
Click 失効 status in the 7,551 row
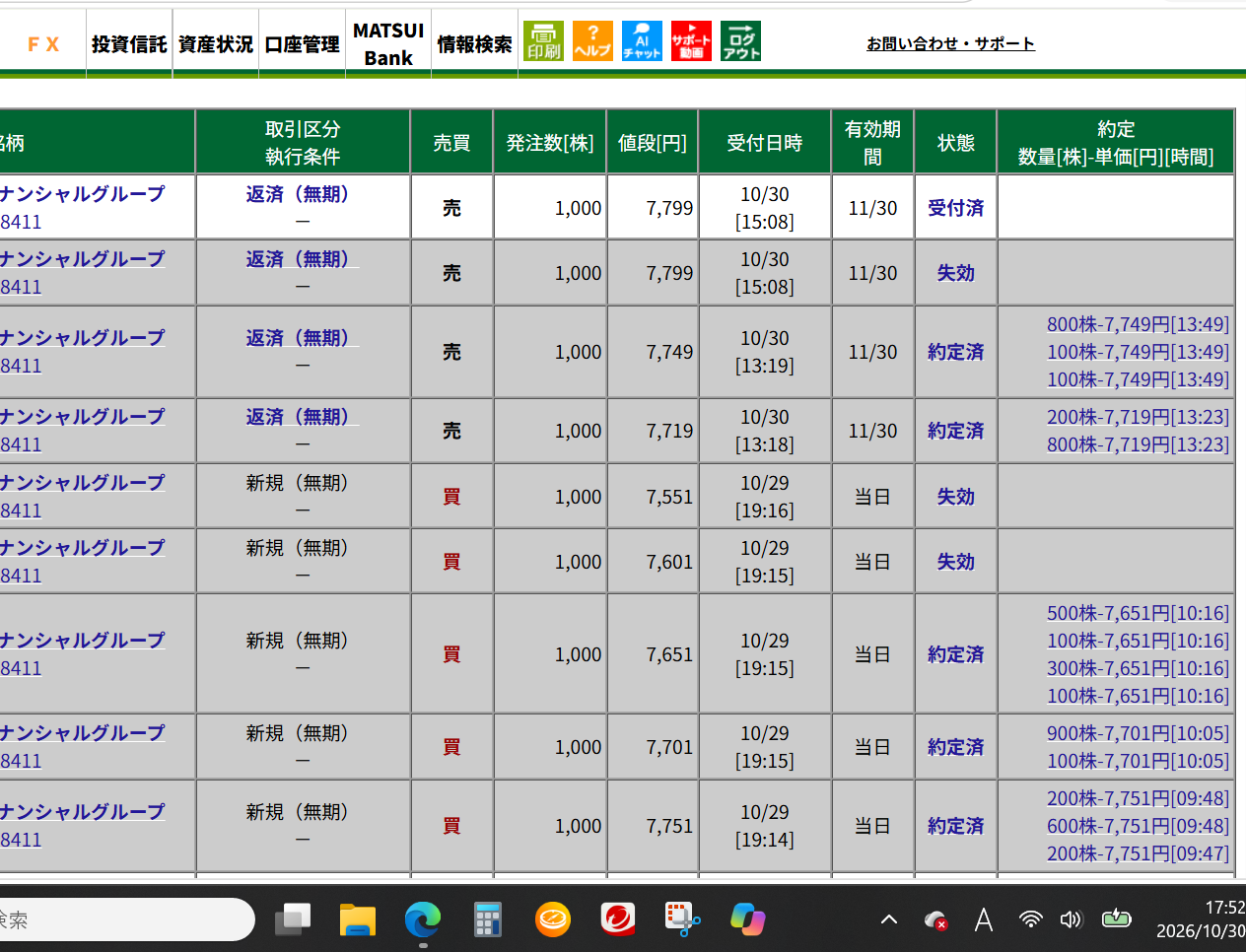[956, 497]
